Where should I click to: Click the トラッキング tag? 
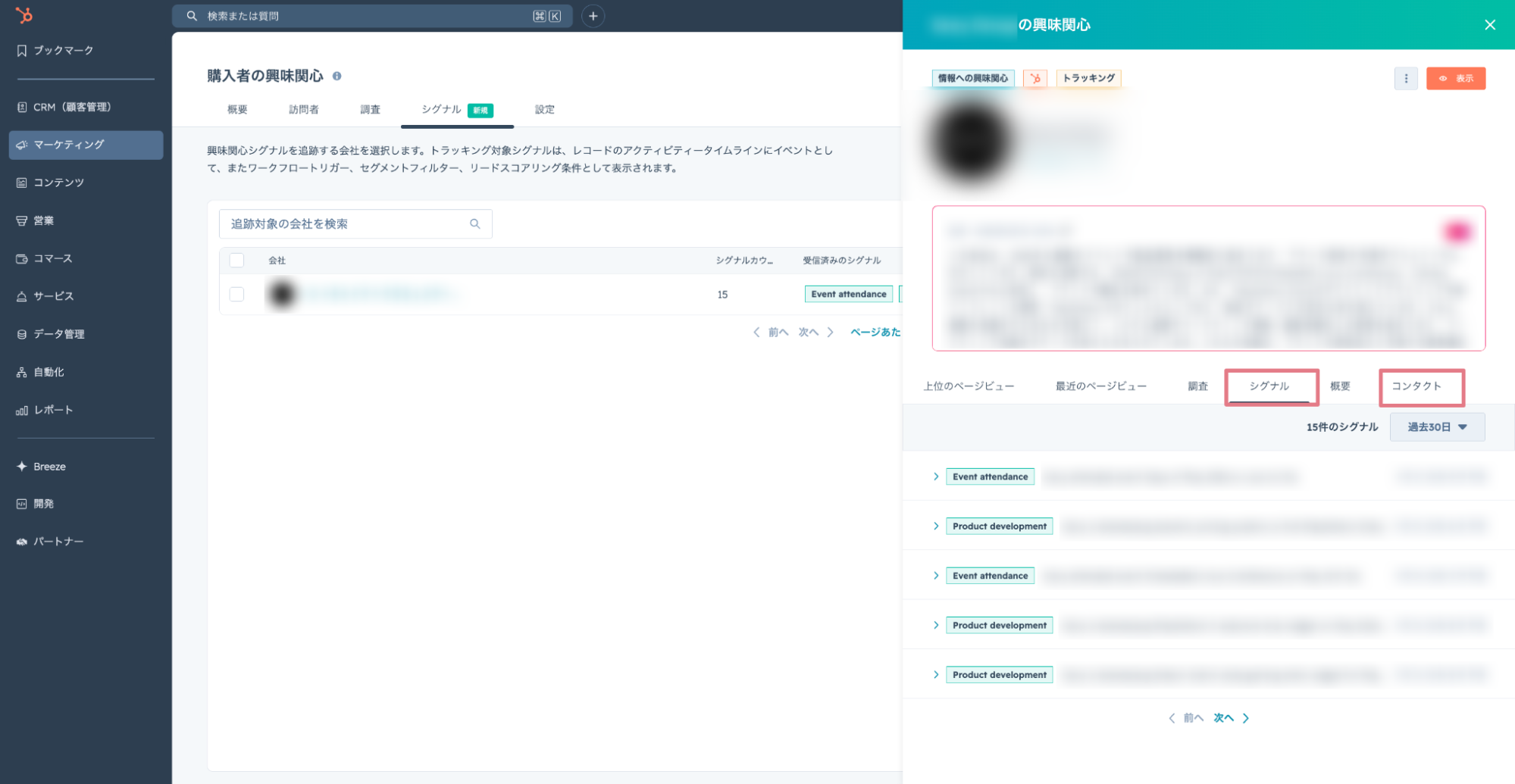(1088, 78)
